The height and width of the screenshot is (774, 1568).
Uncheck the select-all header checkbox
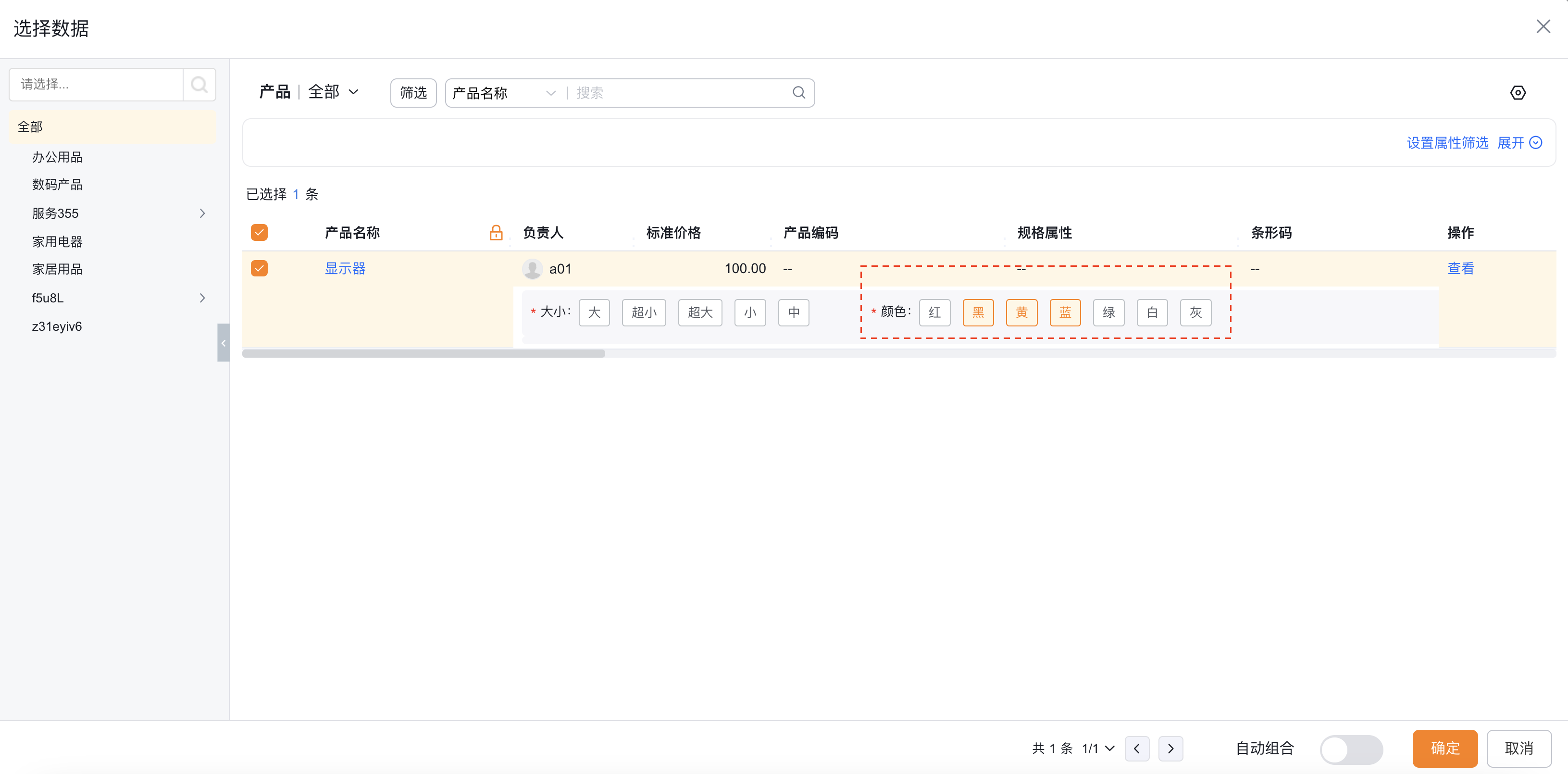(x=259, y=232)
